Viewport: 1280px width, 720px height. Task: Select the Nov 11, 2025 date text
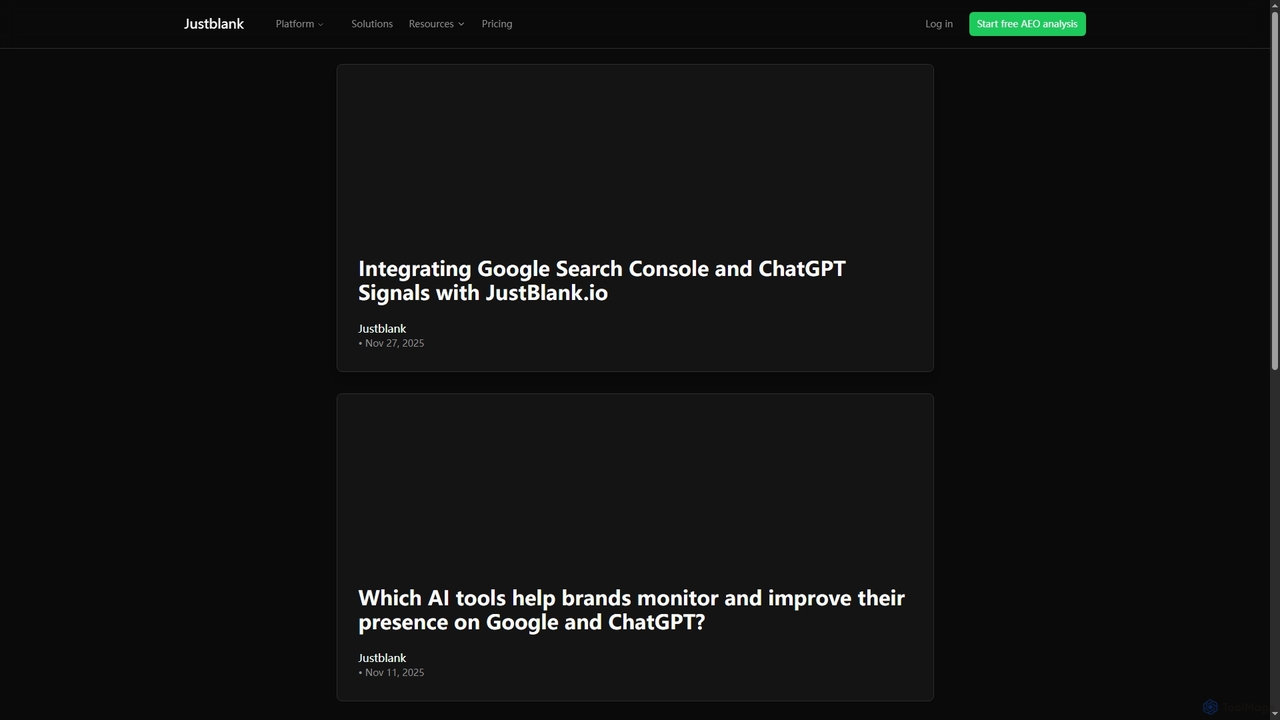(x=394, y=672)
